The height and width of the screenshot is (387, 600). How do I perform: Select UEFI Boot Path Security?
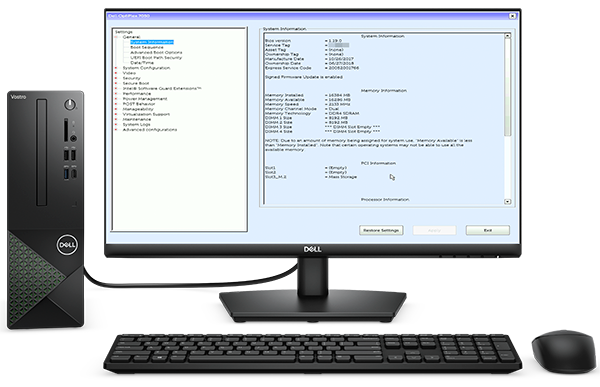pyautogui.click(x=156, y=57)
